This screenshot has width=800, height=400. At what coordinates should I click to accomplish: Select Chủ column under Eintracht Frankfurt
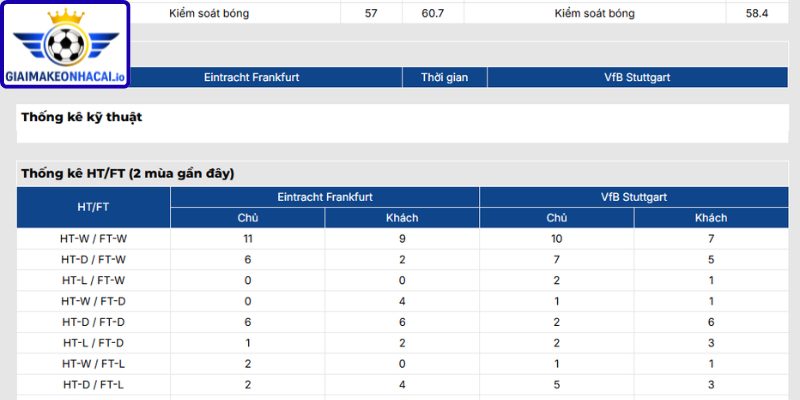tap(248, 218)
